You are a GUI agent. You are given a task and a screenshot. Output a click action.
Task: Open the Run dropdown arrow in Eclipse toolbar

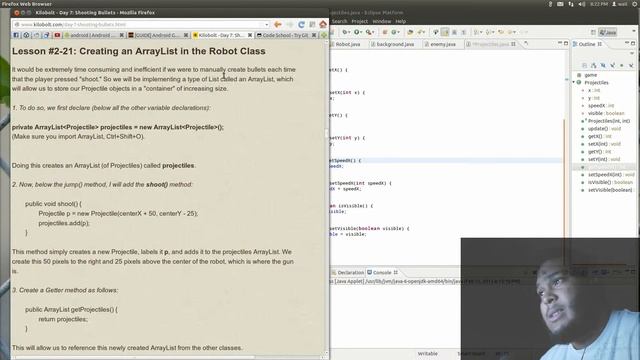[362, 32]
